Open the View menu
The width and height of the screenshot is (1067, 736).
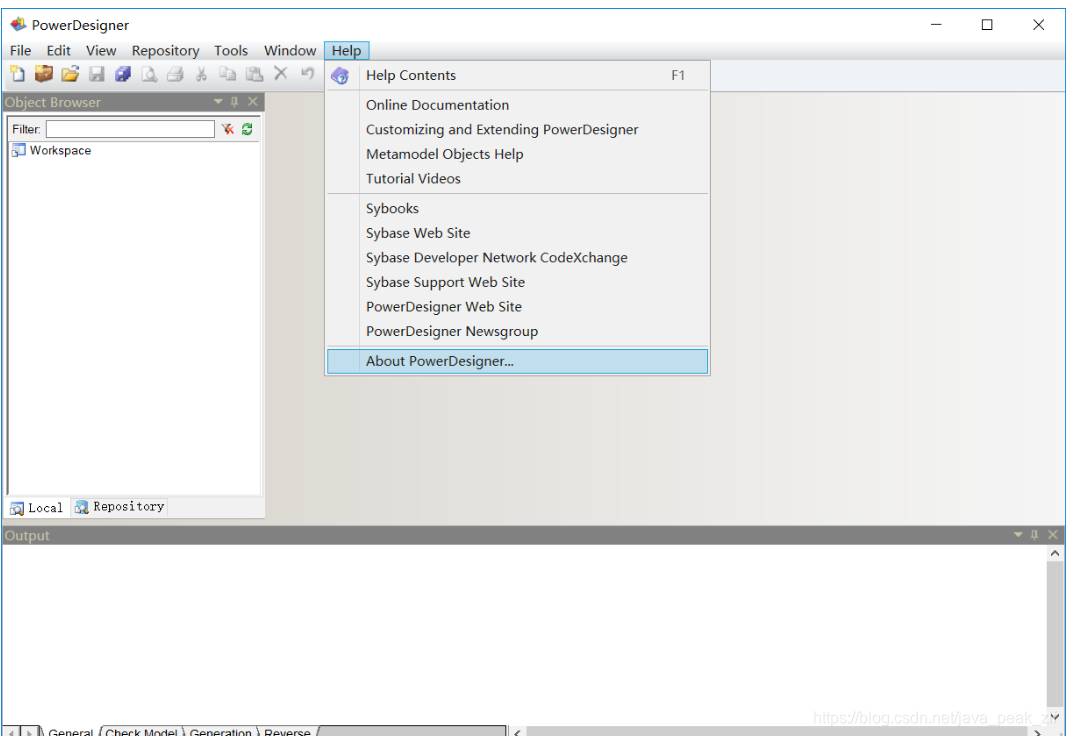click(101, 50)
